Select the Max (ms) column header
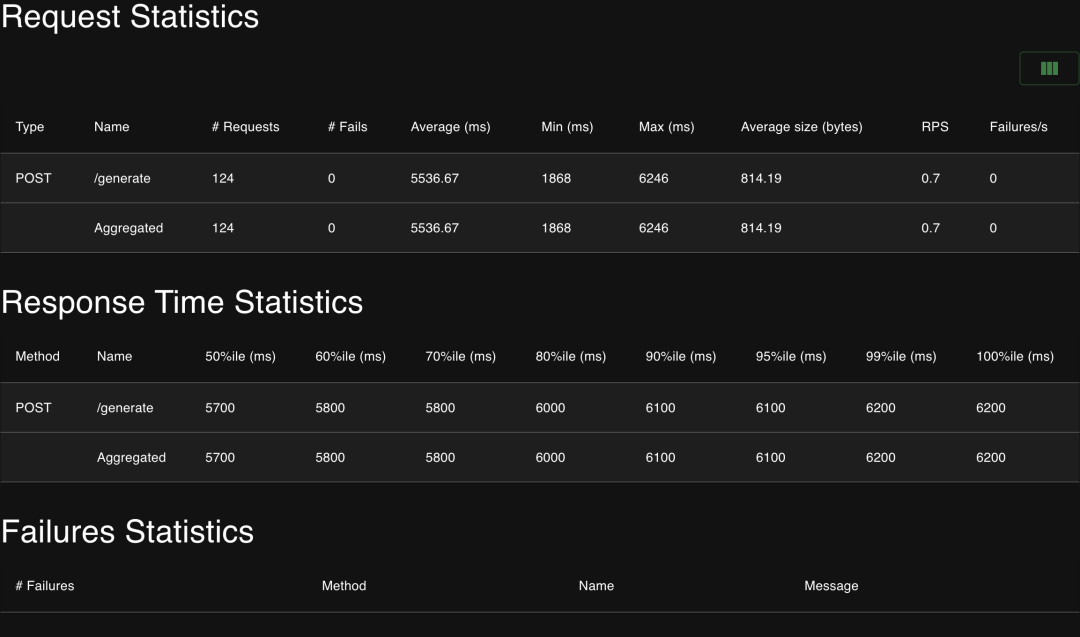 click(x=666, y=127)
